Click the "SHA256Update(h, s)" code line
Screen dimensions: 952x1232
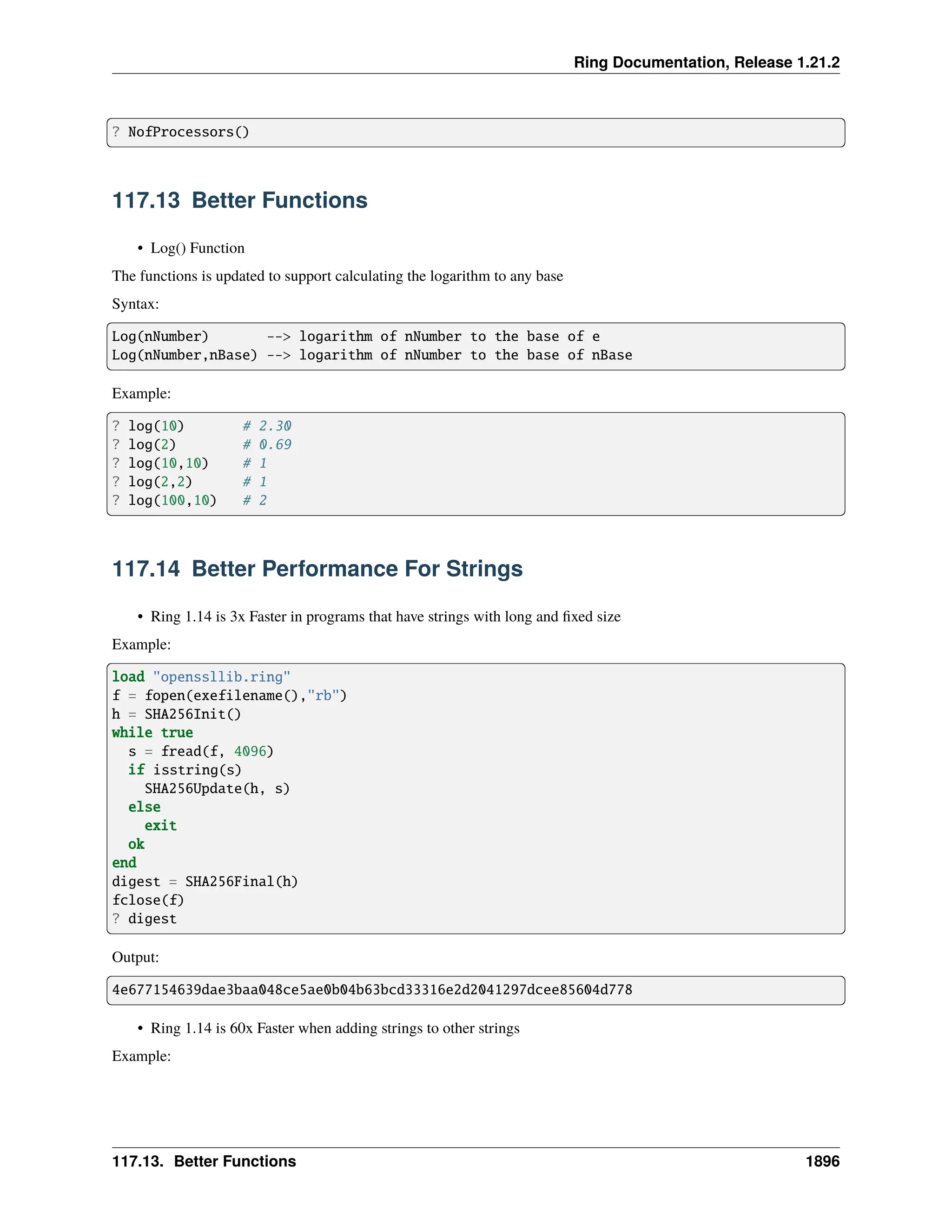pos(217,788)
